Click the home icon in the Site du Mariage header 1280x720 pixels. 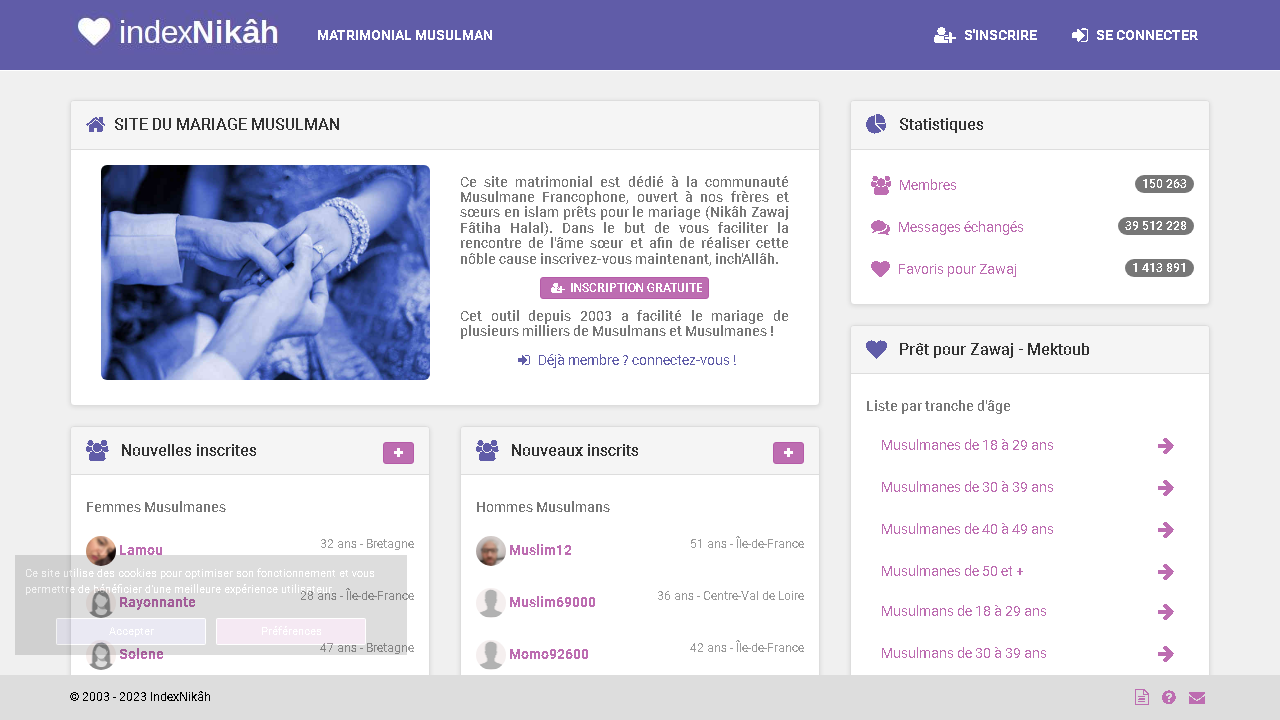[96, 124]
